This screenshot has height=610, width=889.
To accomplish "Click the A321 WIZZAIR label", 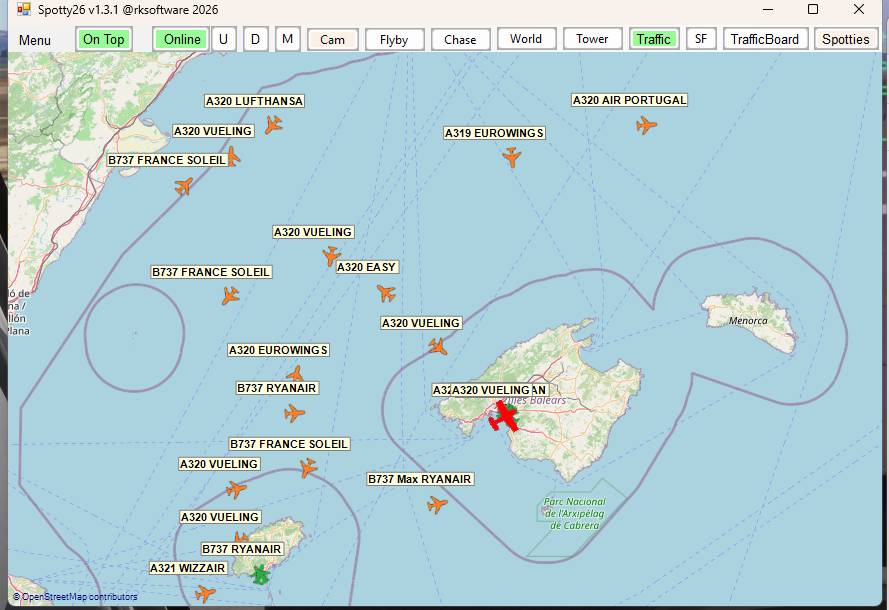I will pos(188,568).
